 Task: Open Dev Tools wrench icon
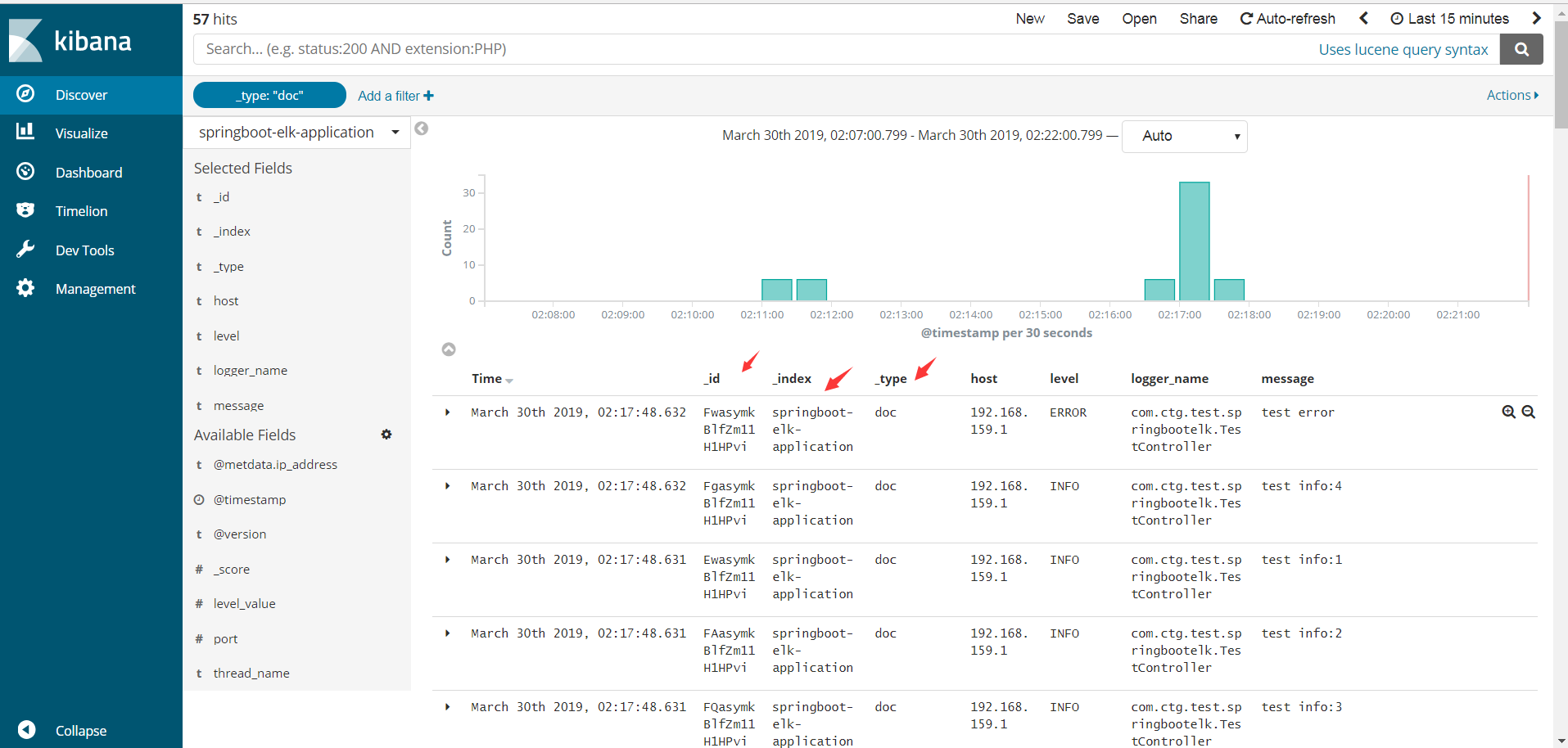pyautogui.click(x=25, y=250)
